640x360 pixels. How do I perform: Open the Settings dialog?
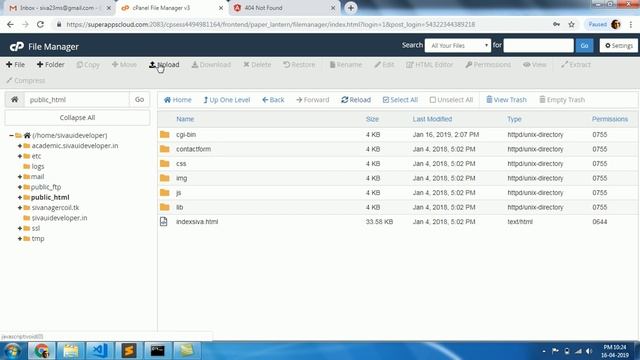click(619, 45)
